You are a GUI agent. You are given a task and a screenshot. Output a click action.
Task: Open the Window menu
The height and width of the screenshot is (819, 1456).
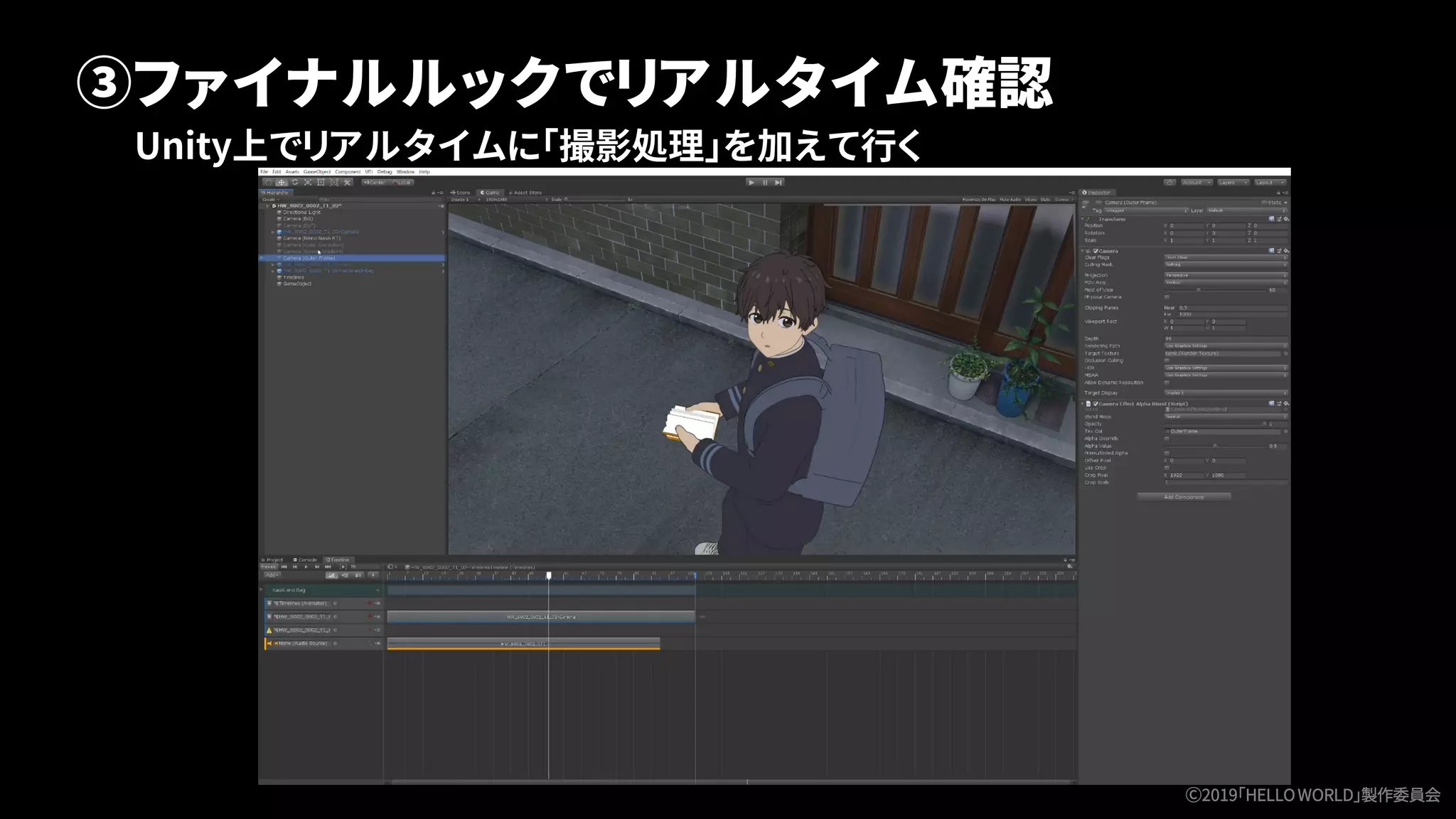click(x=405, y=172)
